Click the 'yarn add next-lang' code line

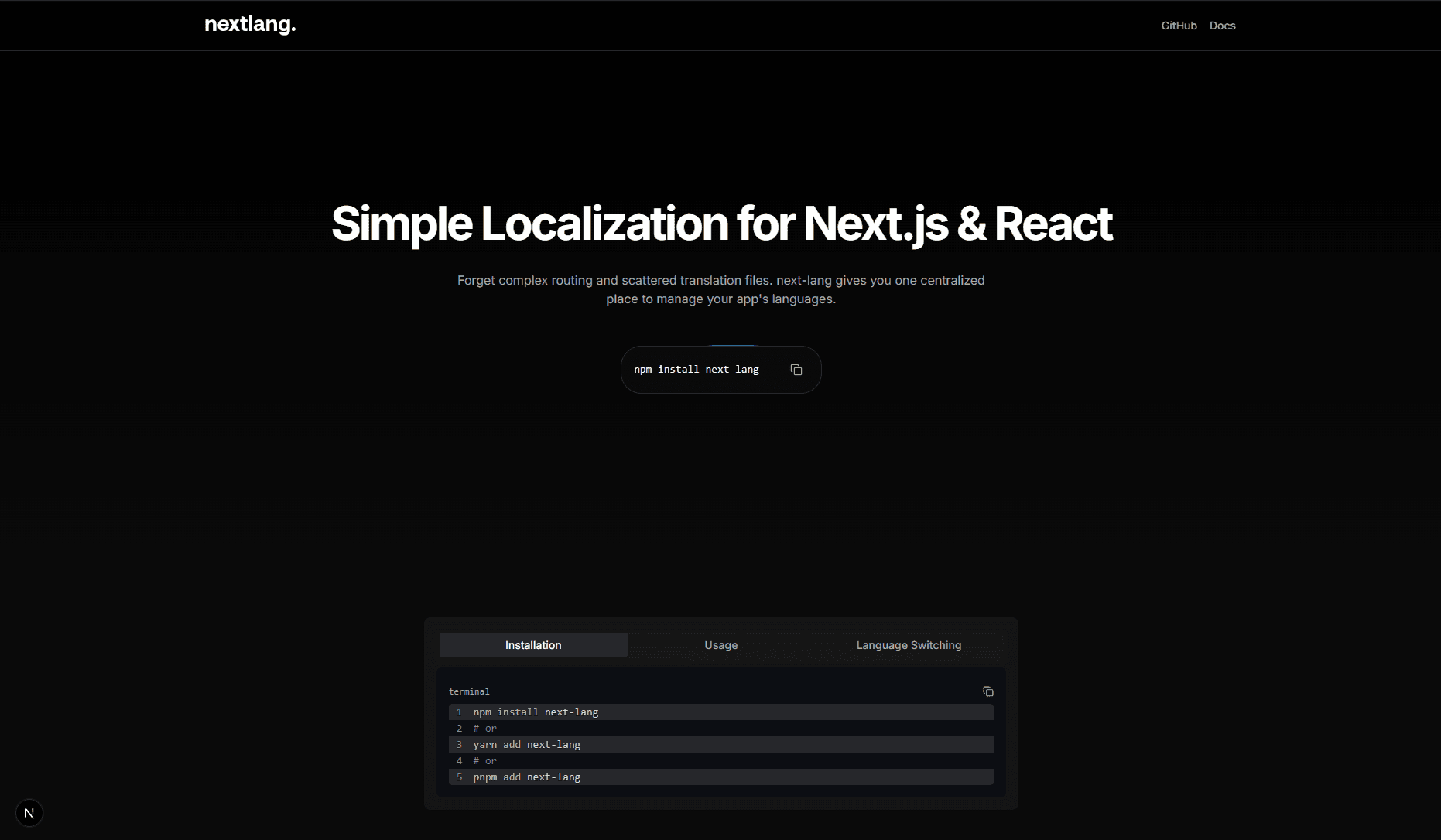coord(526,744)
